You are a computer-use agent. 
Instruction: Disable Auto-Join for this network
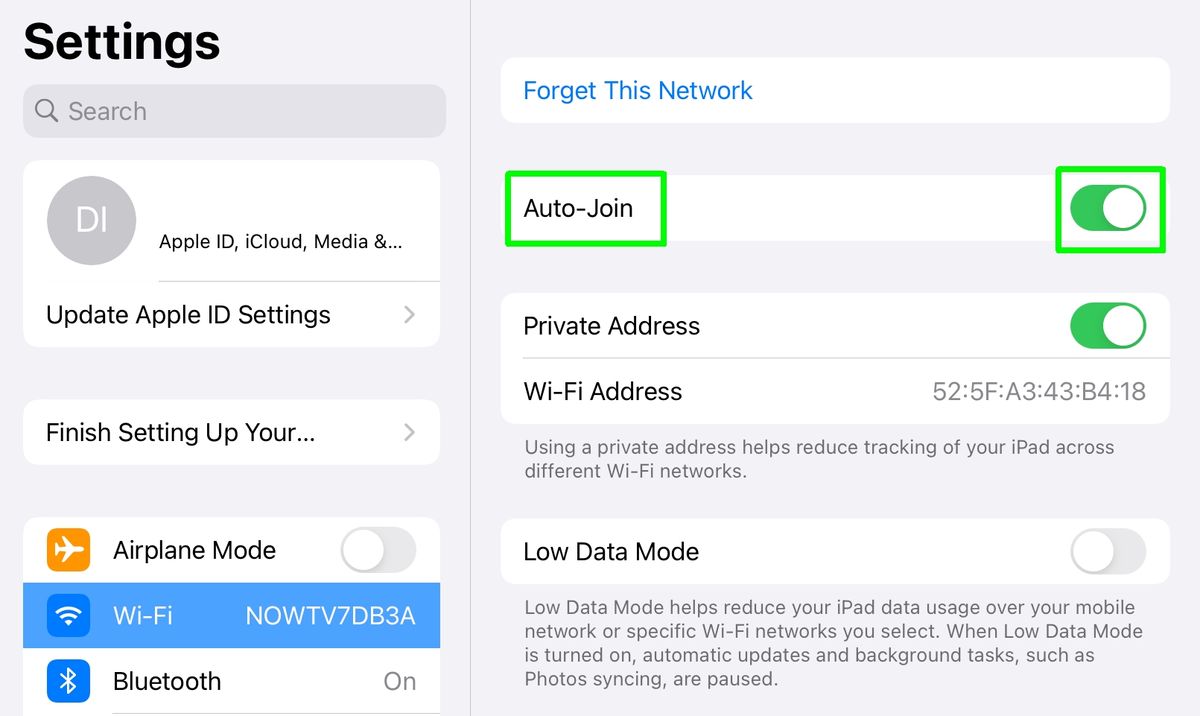tap(1108, 208)
